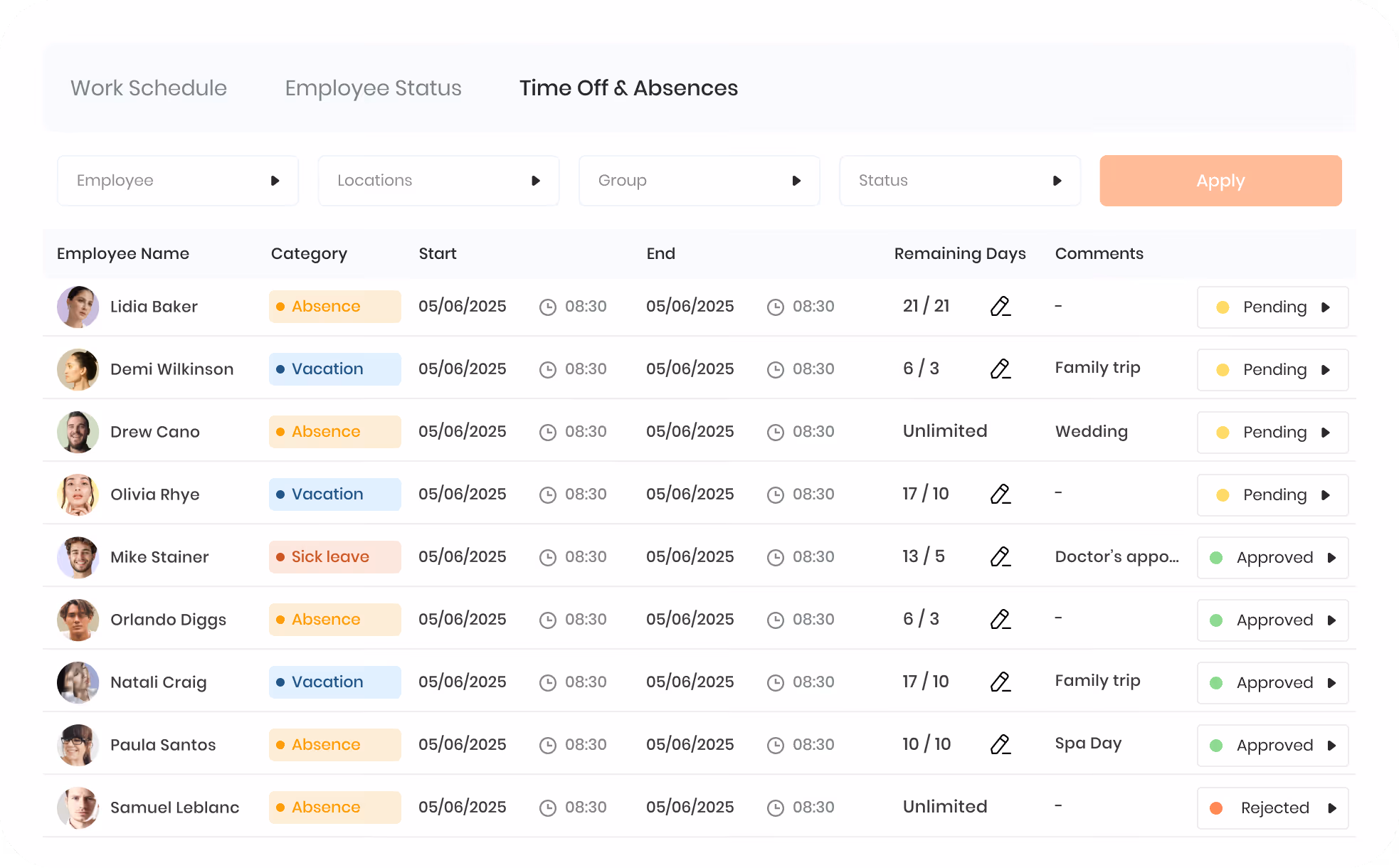Click Drew Cano's Unlimited remaining days
Image resolution: width=1399 pixels, height=868 pixels.
[945, 431]
